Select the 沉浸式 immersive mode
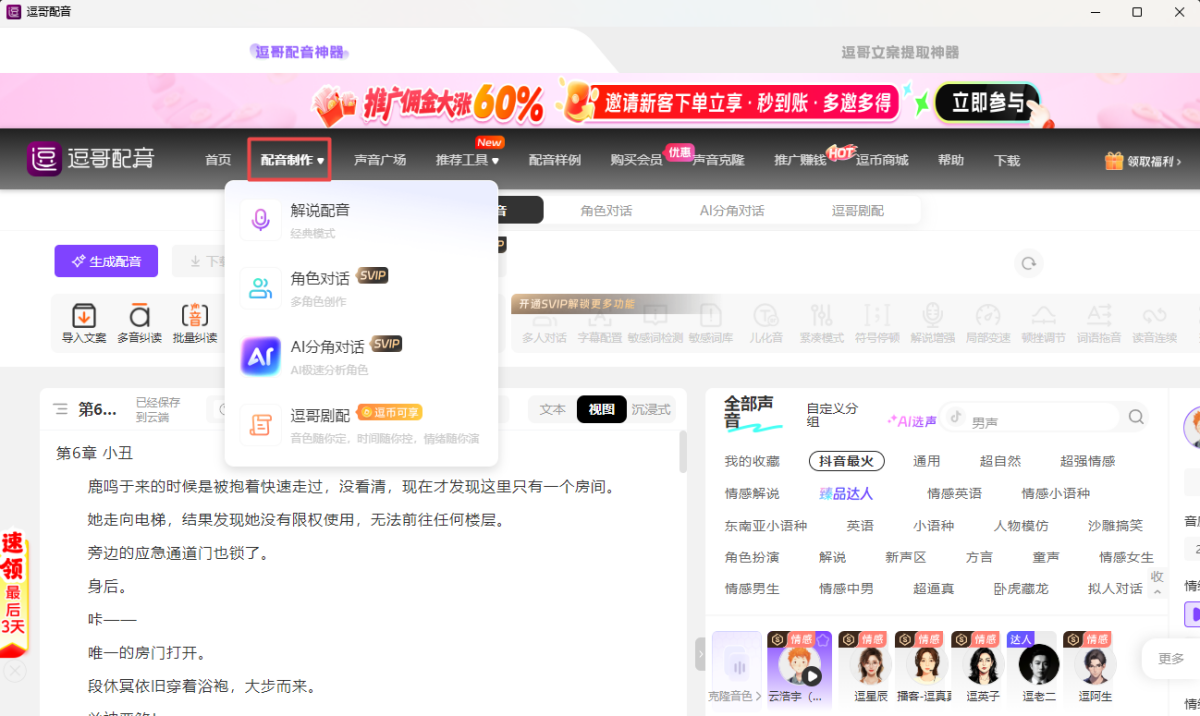The image size is (1200, 716). (651, 409)
